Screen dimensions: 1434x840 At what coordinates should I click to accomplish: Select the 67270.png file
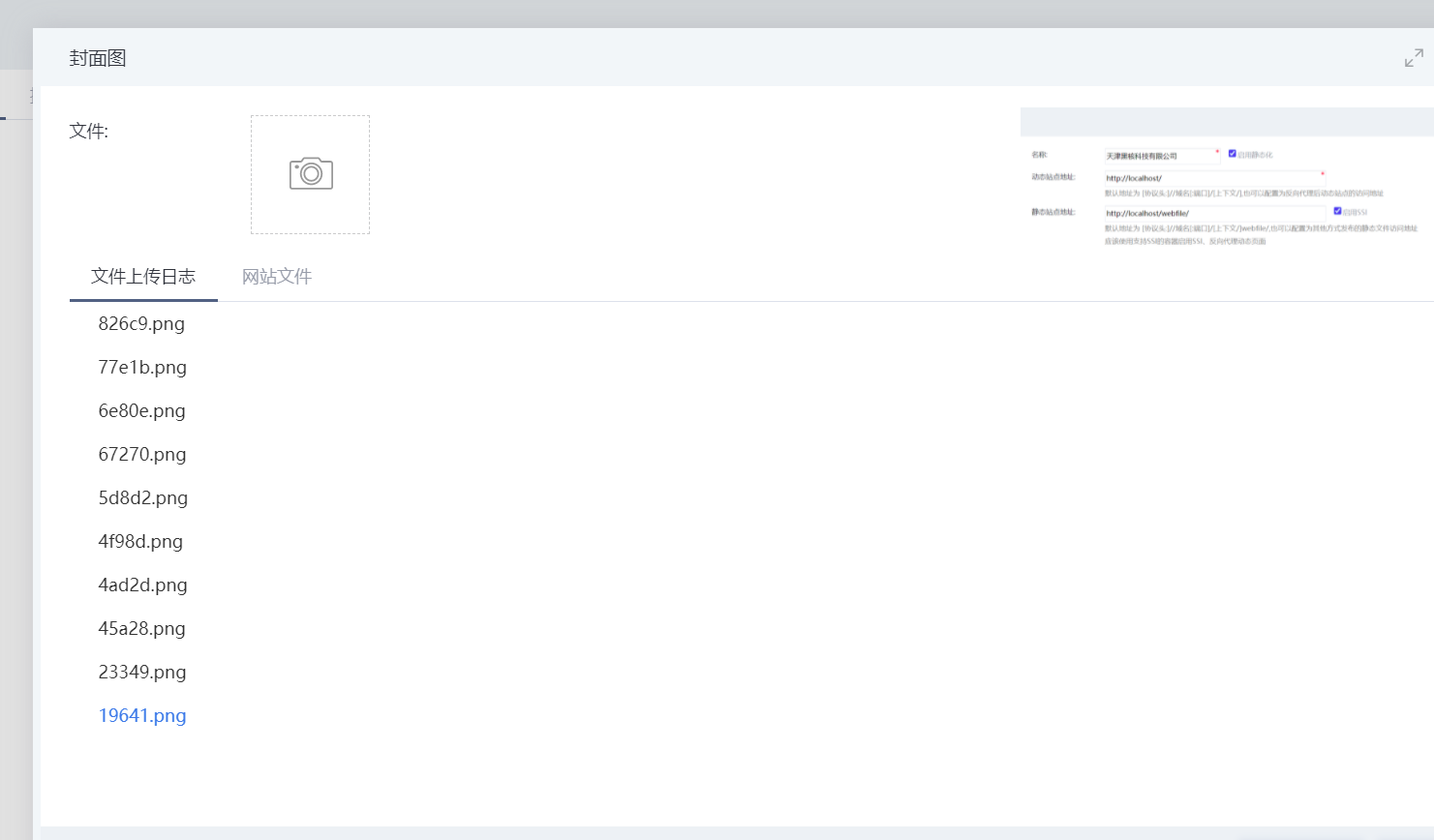coord(142,455)
